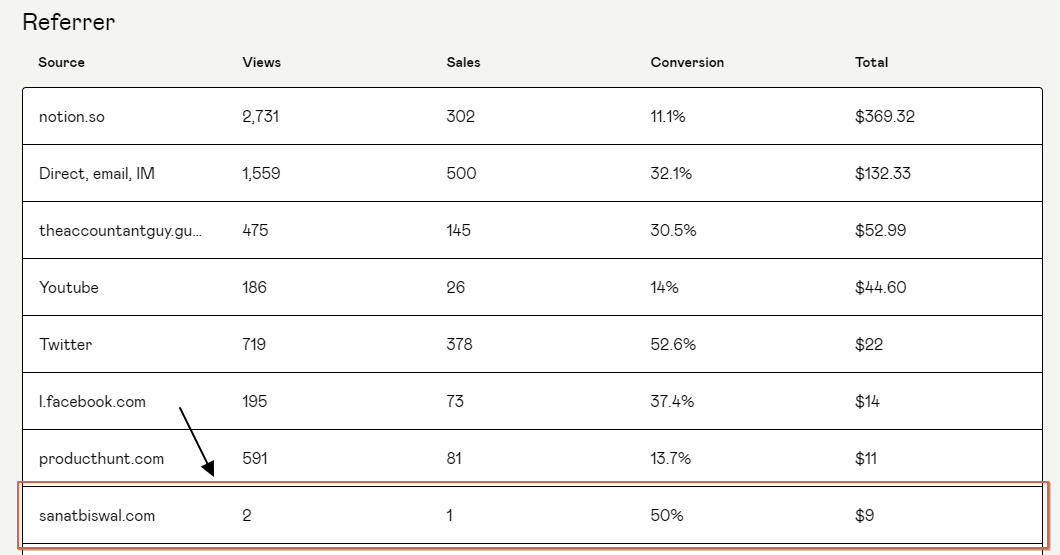Click Twitter's 52.6% conversion value
Image resolution: width=1060 pixels, height=555 pixels.
[673, 344]
